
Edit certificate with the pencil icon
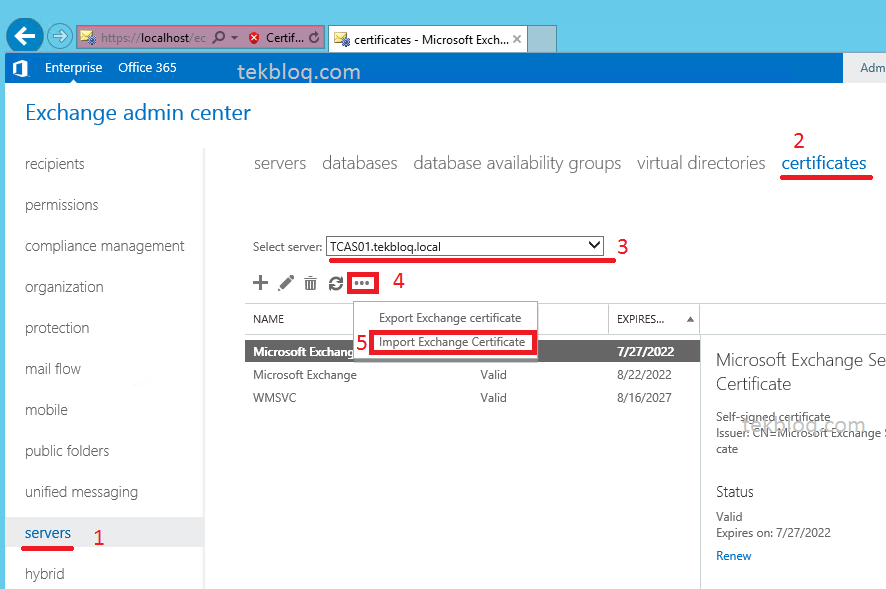[286, 283]
